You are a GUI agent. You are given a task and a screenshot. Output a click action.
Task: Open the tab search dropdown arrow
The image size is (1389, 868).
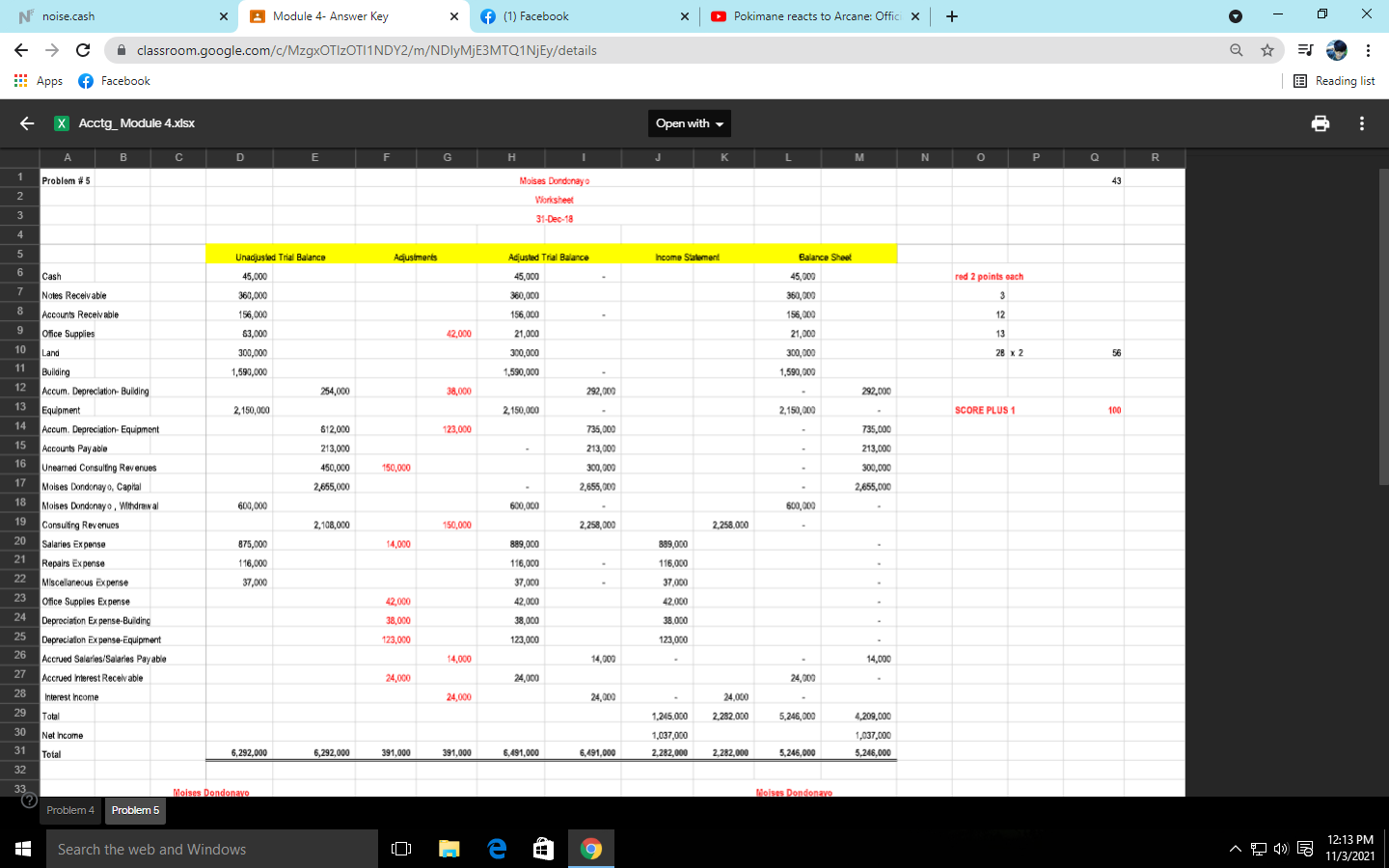[1236, 16]
